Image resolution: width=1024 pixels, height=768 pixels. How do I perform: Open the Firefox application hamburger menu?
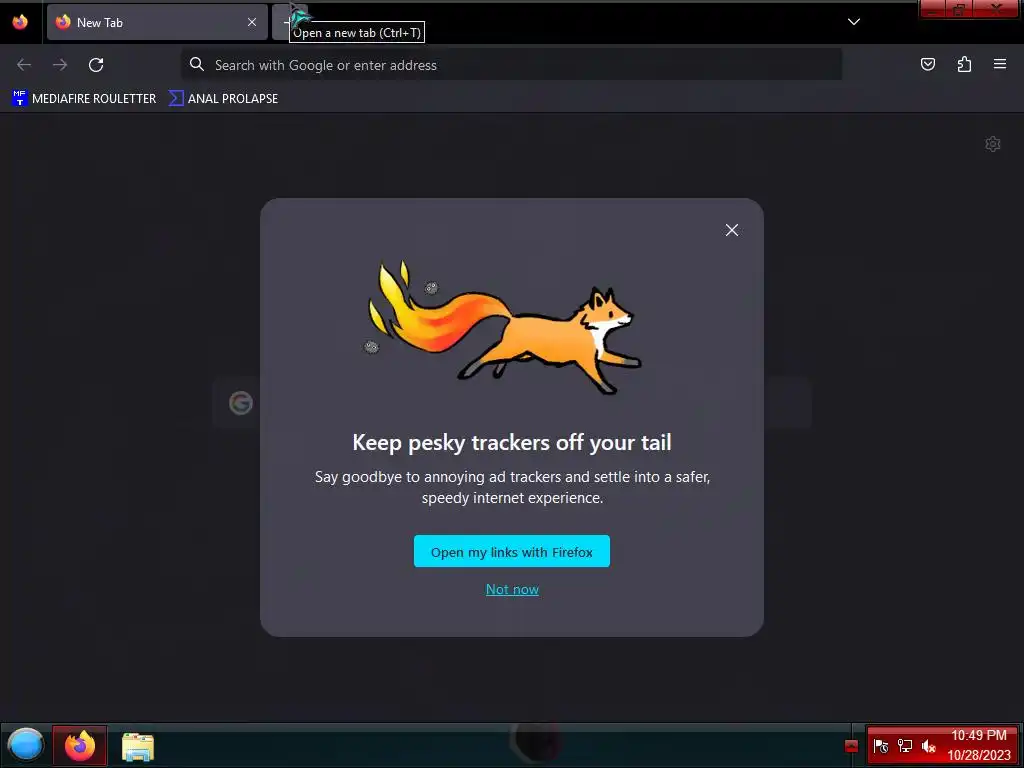(1000, 64)
